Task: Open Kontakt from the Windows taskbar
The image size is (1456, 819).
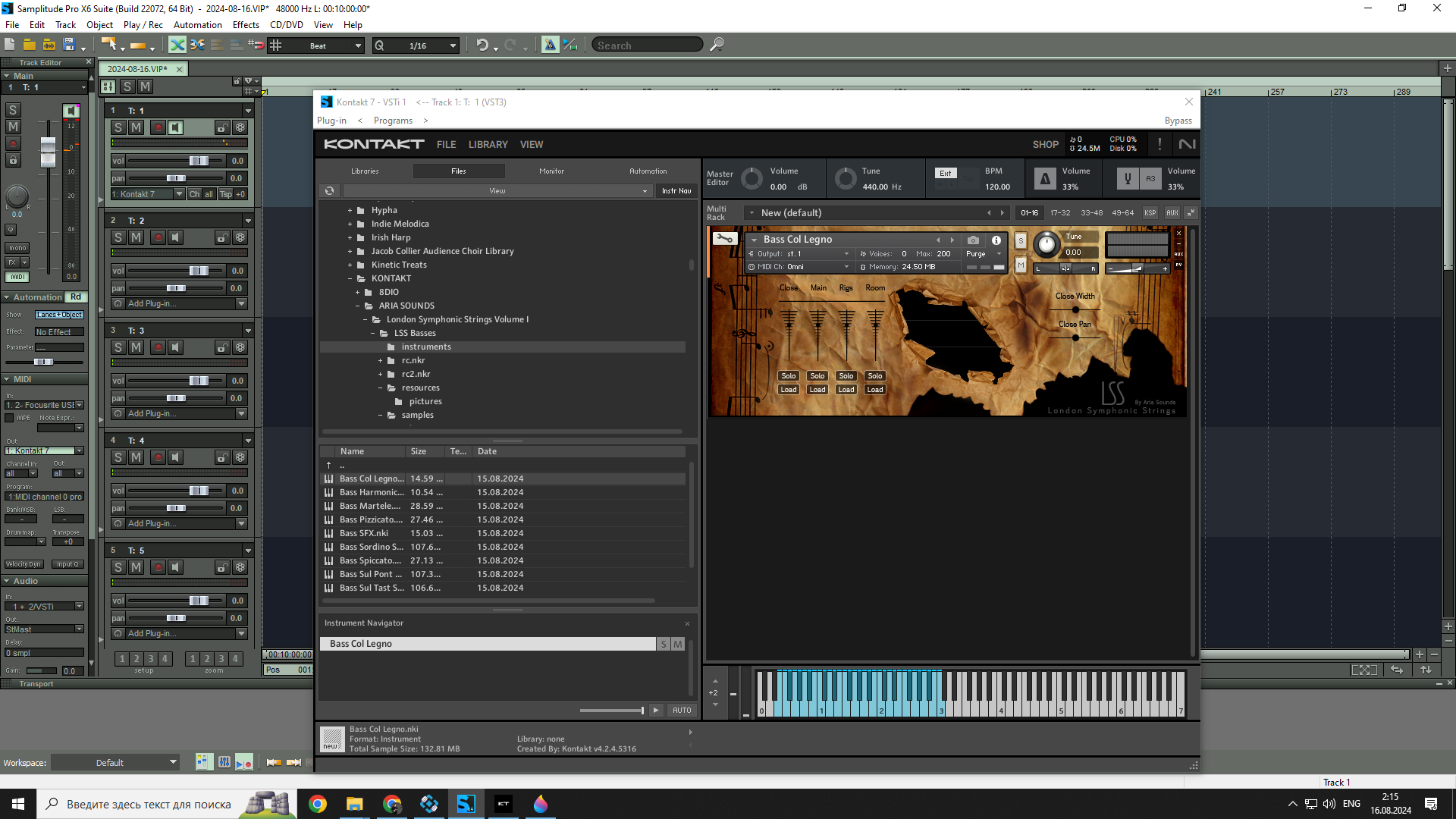Action: 504,804
